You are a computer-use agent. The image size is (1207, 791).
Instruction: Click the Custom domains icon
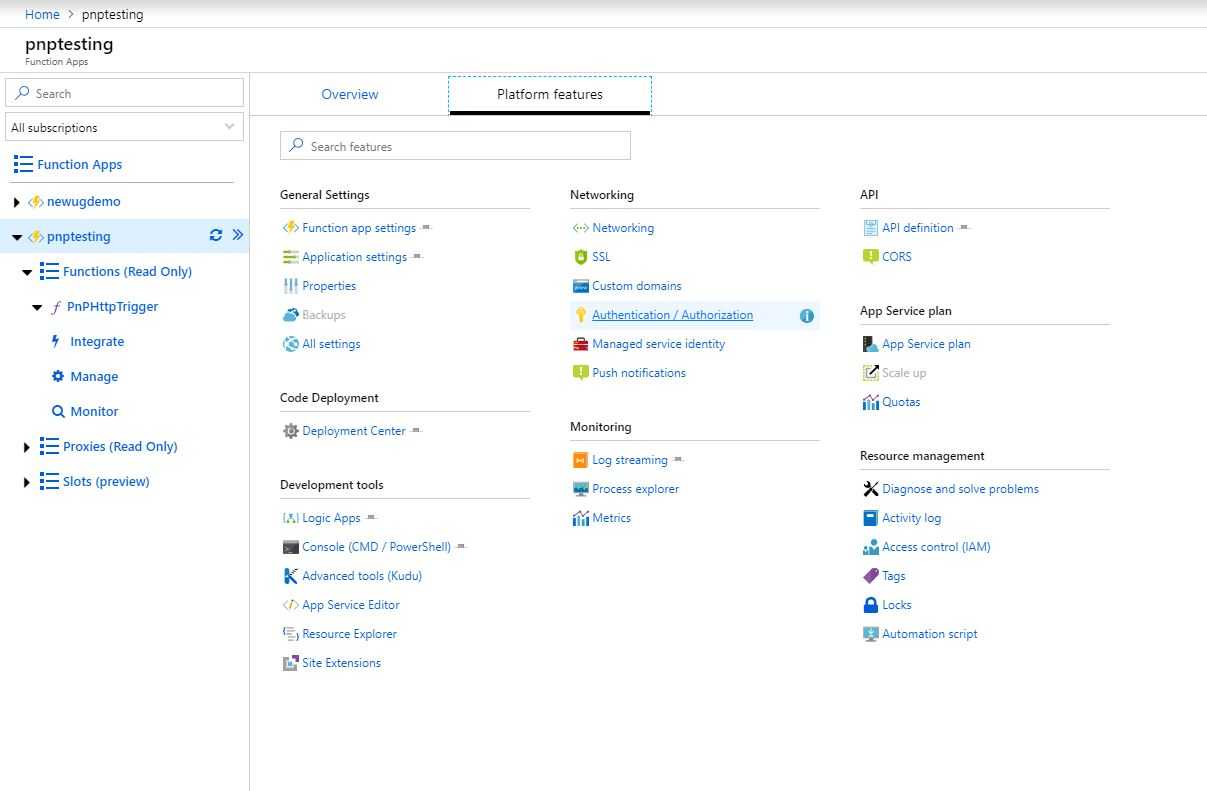point(581,286)
